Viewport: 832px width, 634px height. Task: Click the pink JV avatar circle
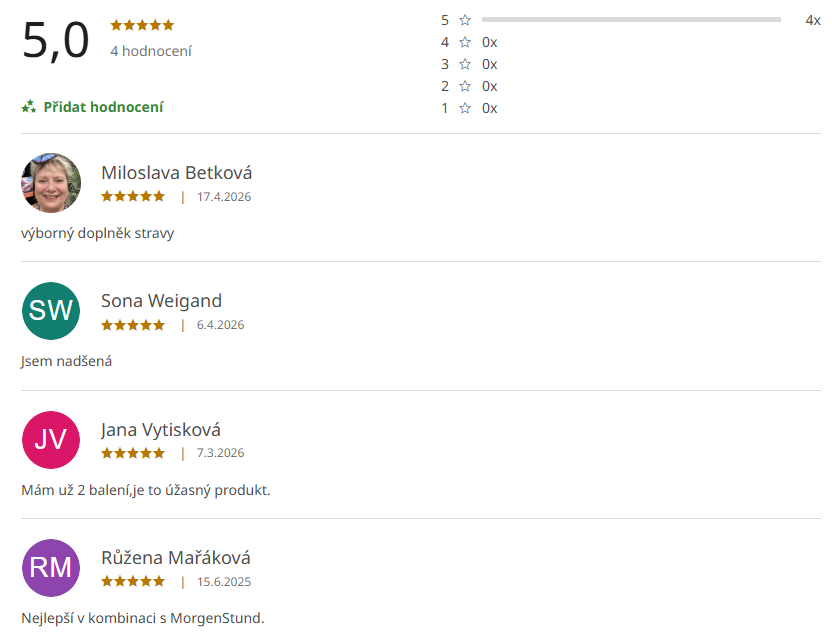51,440
